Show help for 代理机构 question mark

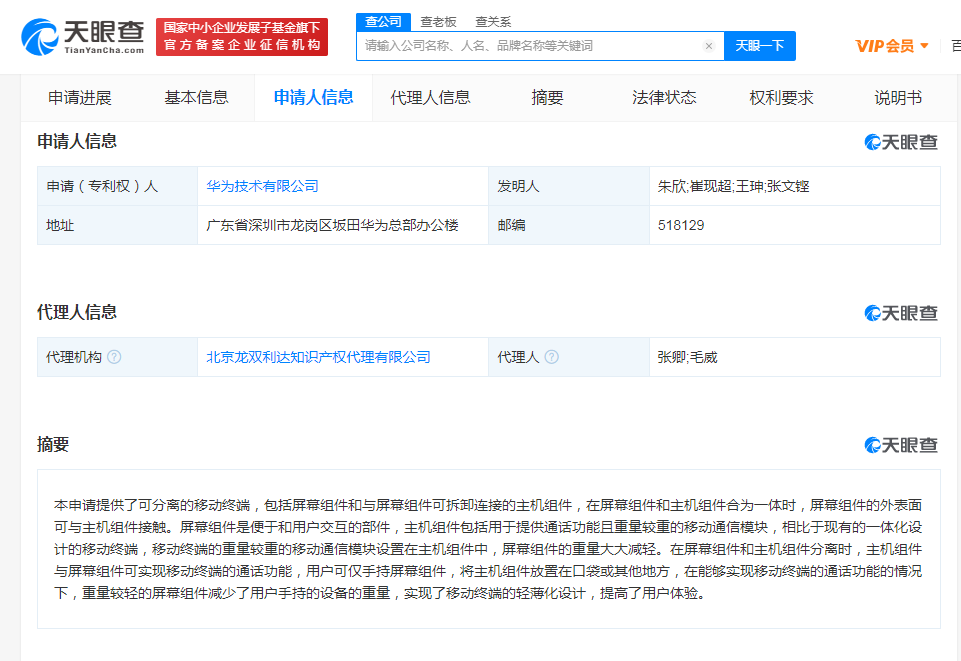(115, 357)
